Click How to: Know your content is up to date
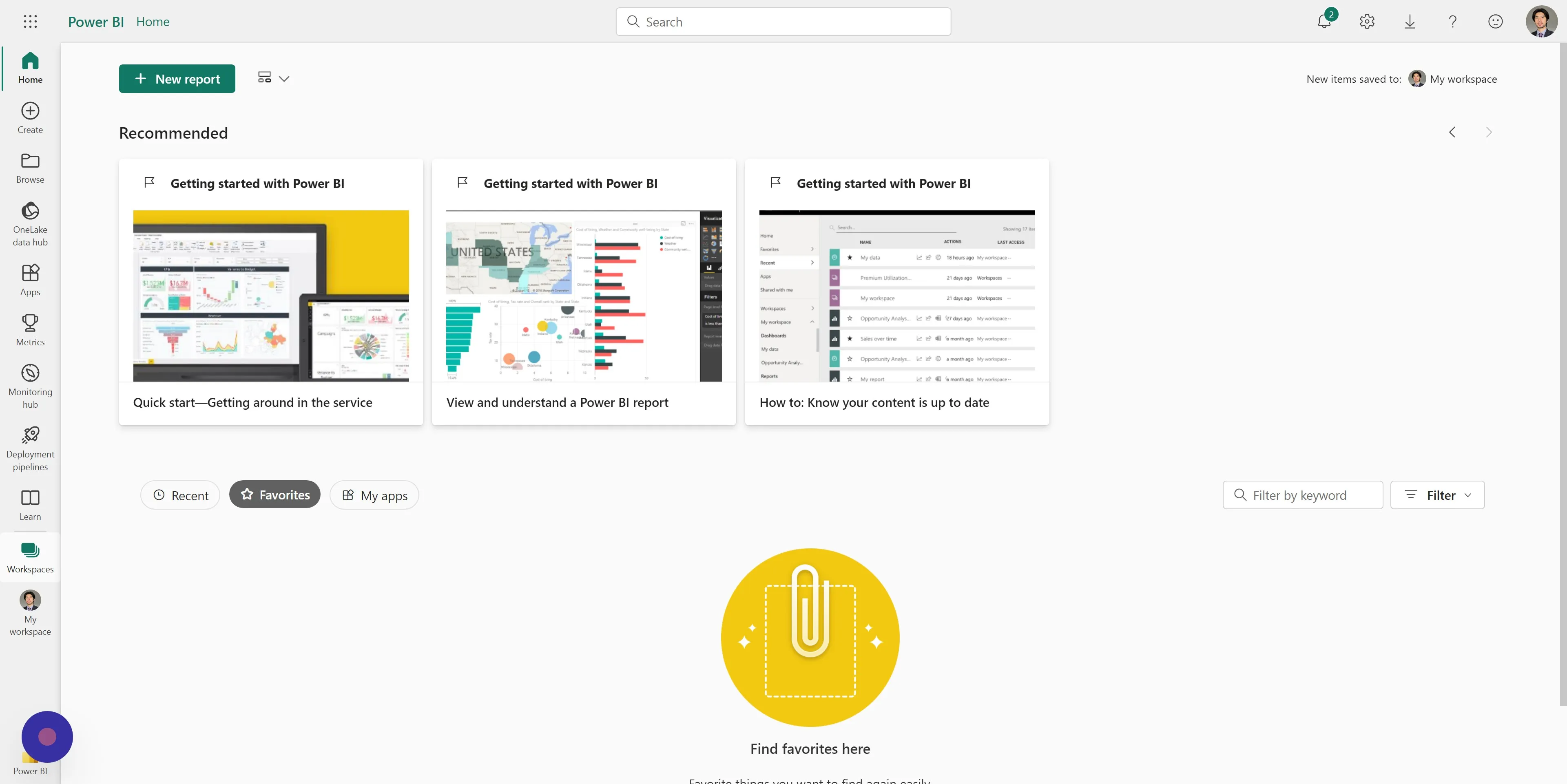 pyautogui.click(x=874, y=402)
